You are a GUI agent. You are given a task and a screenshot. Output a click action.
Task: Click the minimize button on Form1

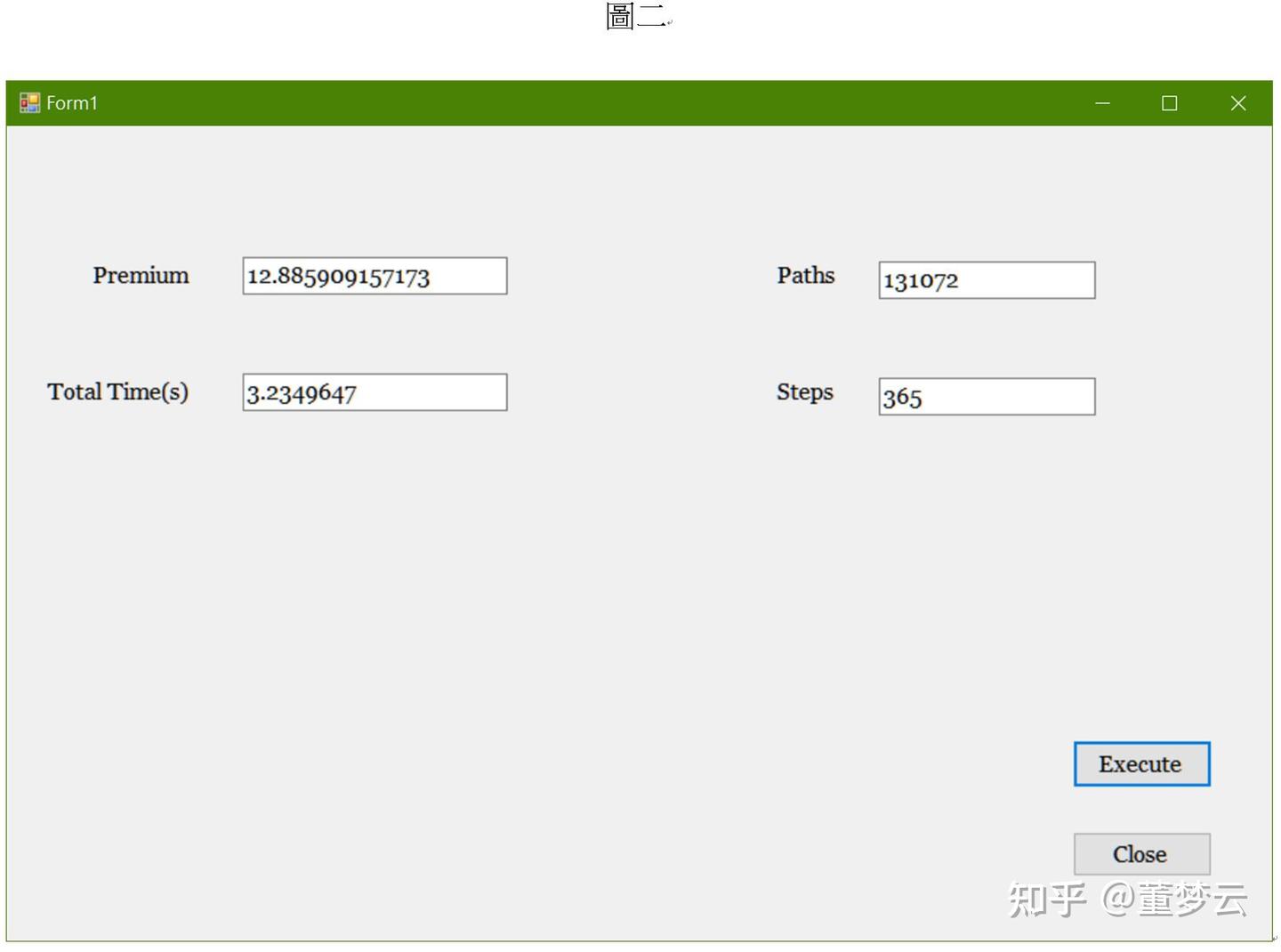pyautogui.click(x=1102, y=102)
